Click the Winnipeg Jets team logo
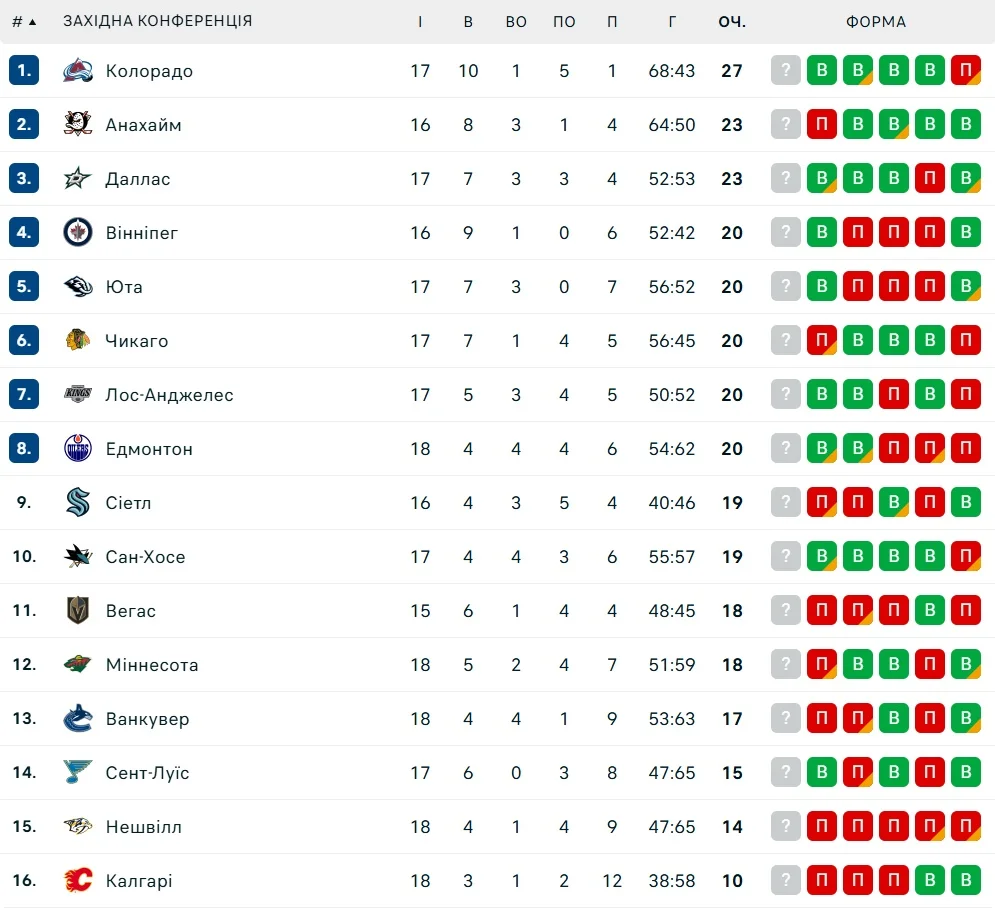This screenshot has height=909, width=995. [x=78, y=233]
